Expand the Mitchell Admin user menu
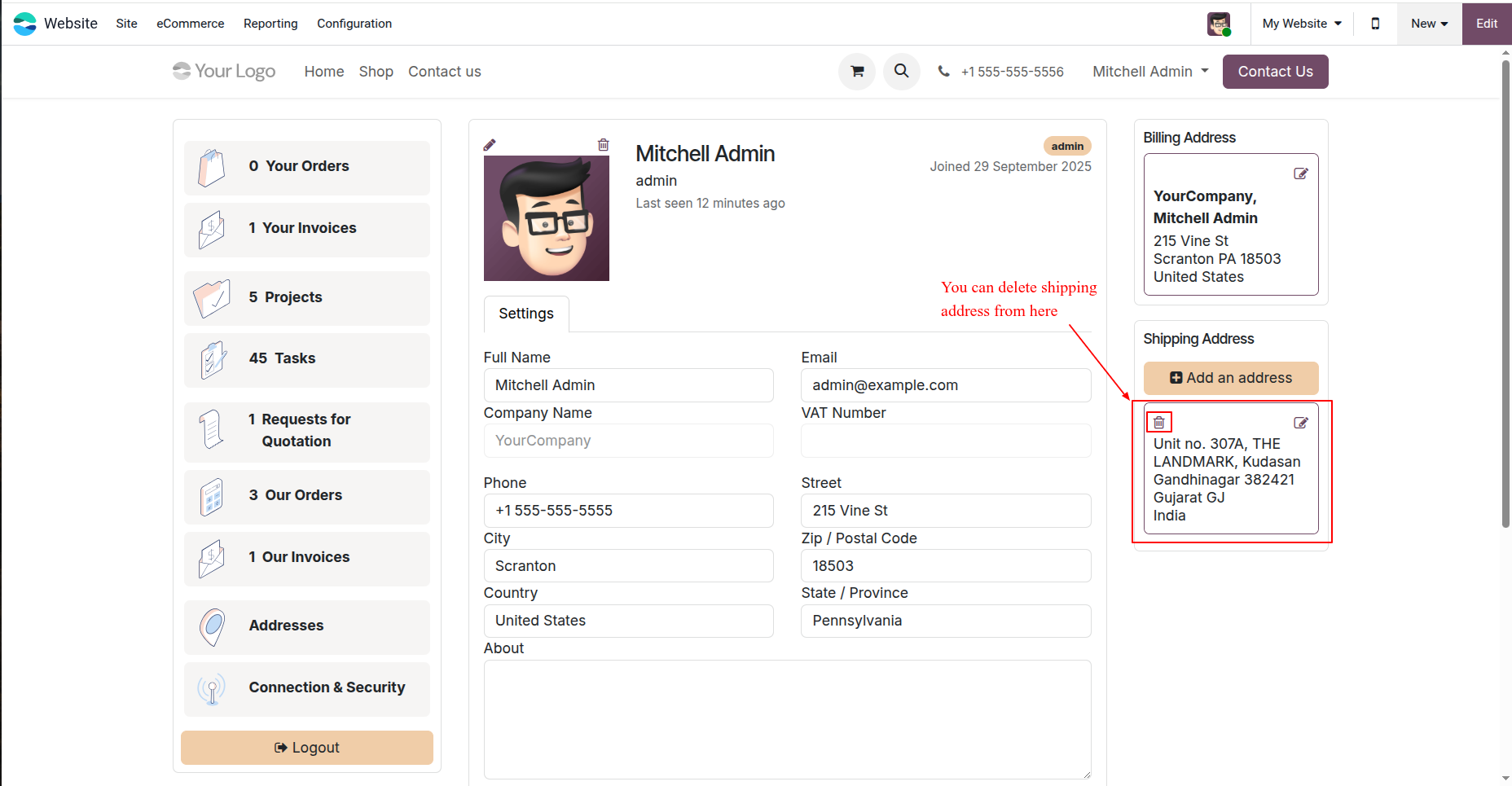The width and height of the screenshot is (1512, 786). click(1150, 72)
